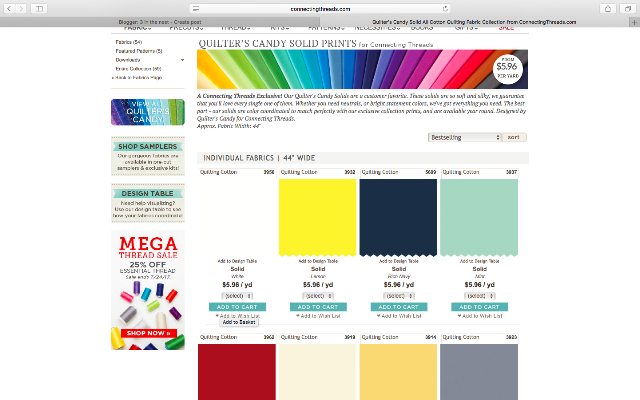
Task: Go forward with Safari's forward arrow
Action: (21, 8)
